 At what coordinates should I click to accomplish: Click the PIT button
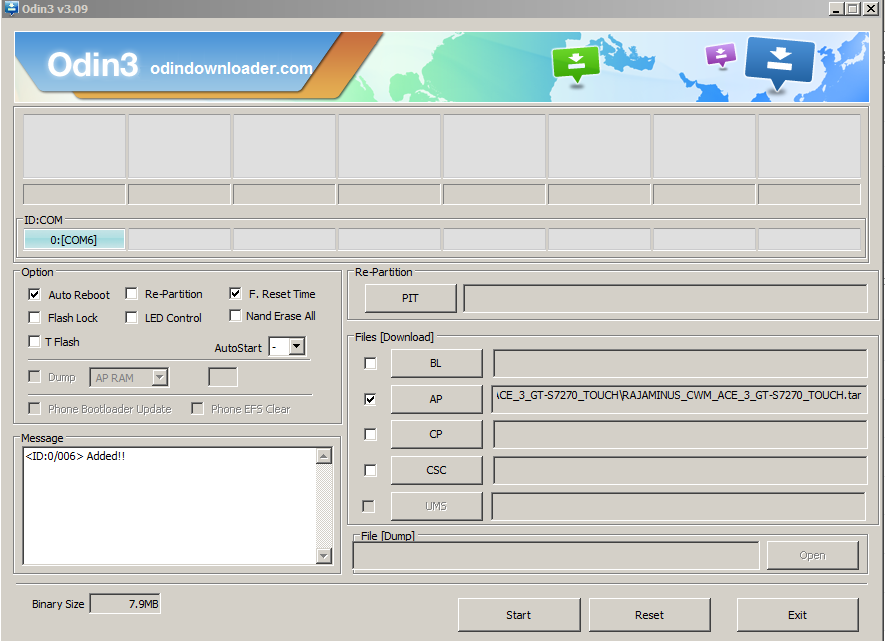[x=410, y=298]
